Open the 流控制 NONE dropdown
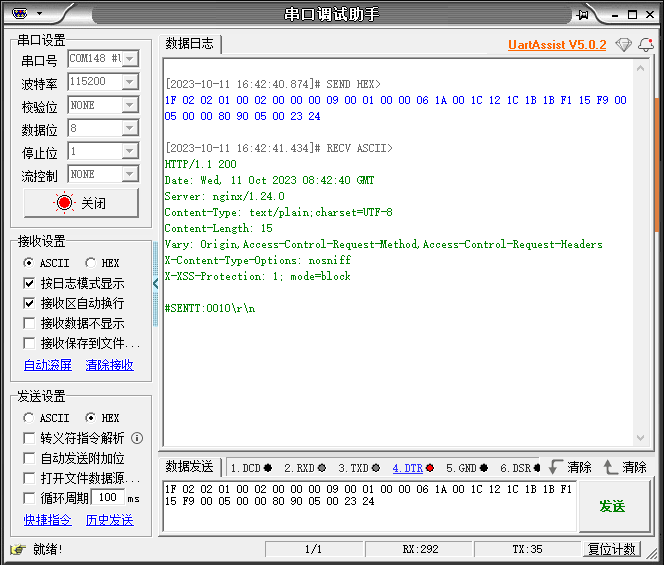The height and width of the screenshot is (565, 664). coord(130,174)
